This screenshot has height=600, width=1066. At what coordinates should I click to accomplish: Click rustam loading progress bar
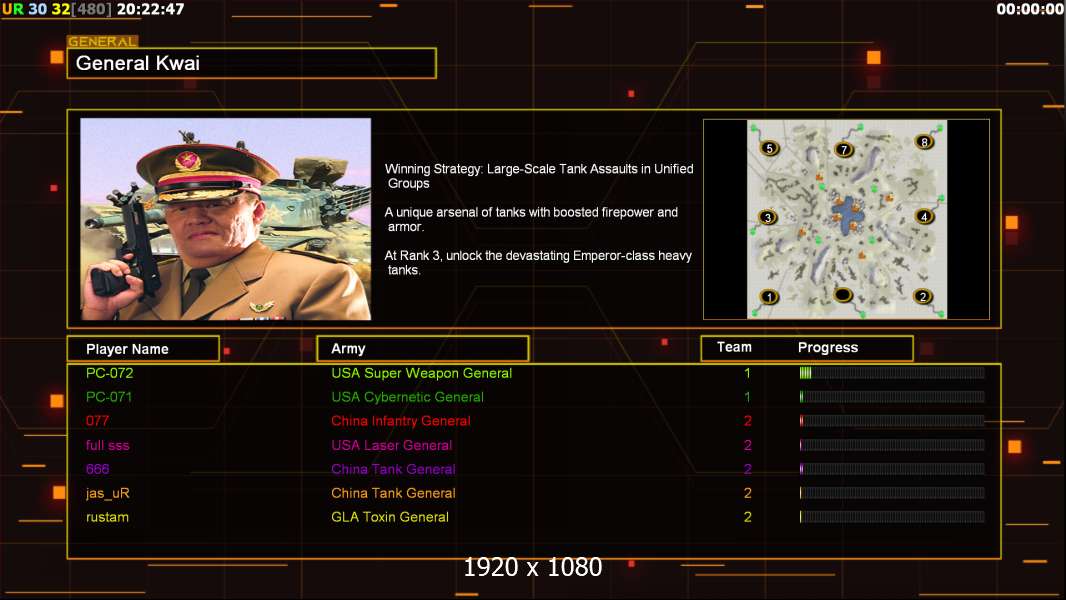[x=892, y=516]
